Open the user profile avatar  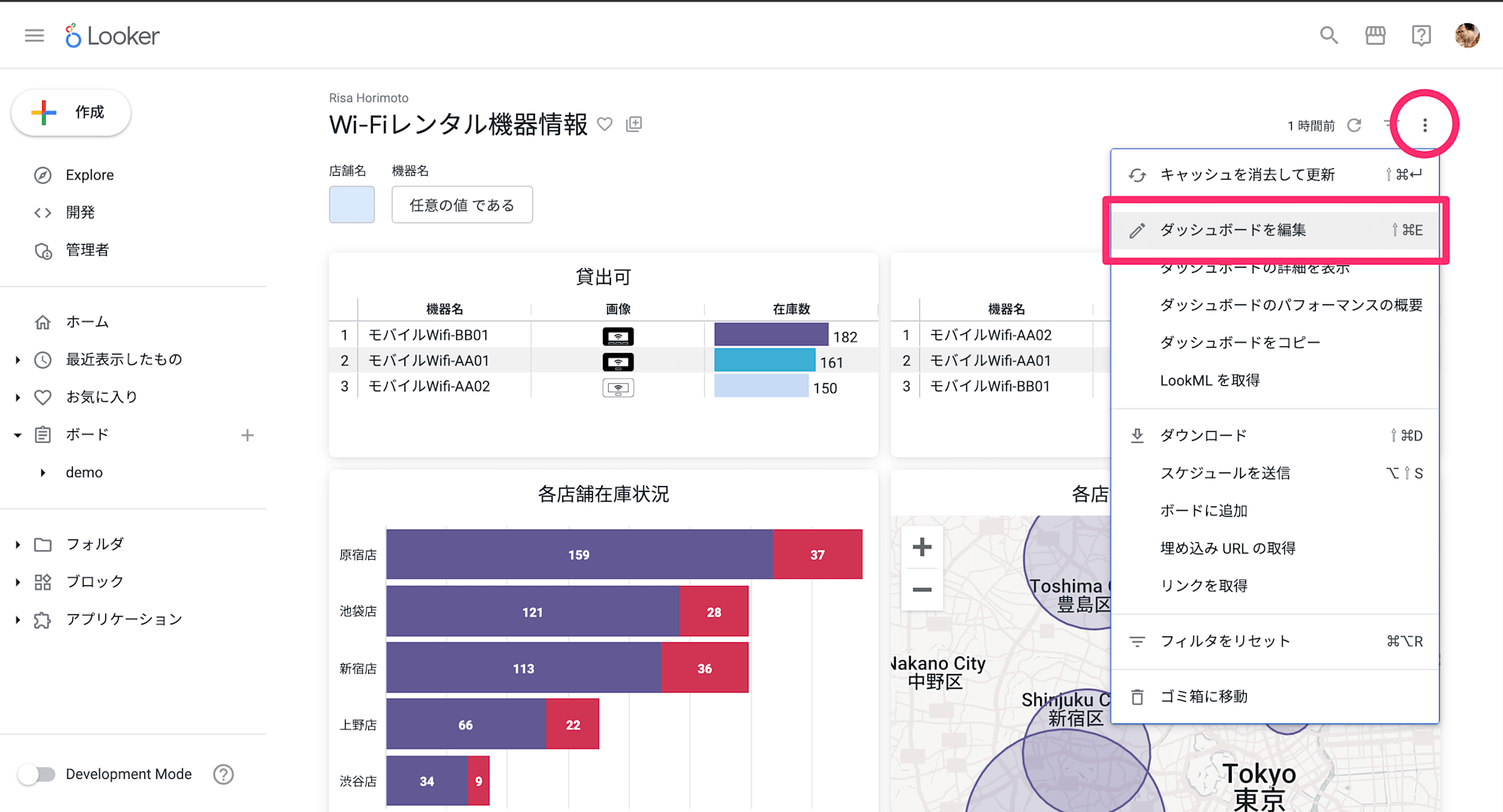pos(1467,35)
